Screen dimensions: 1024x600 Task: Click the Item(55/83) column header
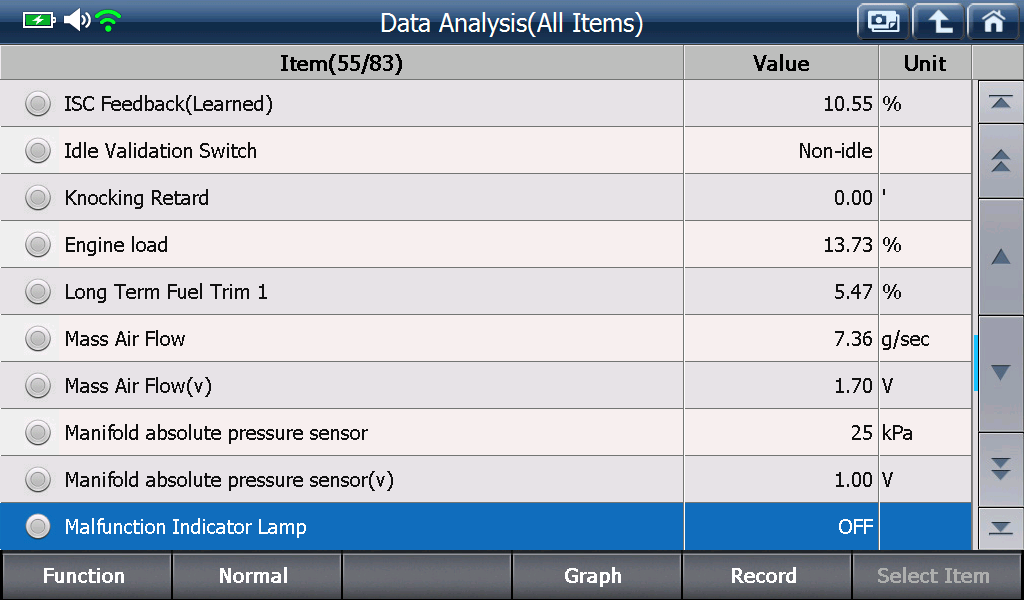click(342, 63)
